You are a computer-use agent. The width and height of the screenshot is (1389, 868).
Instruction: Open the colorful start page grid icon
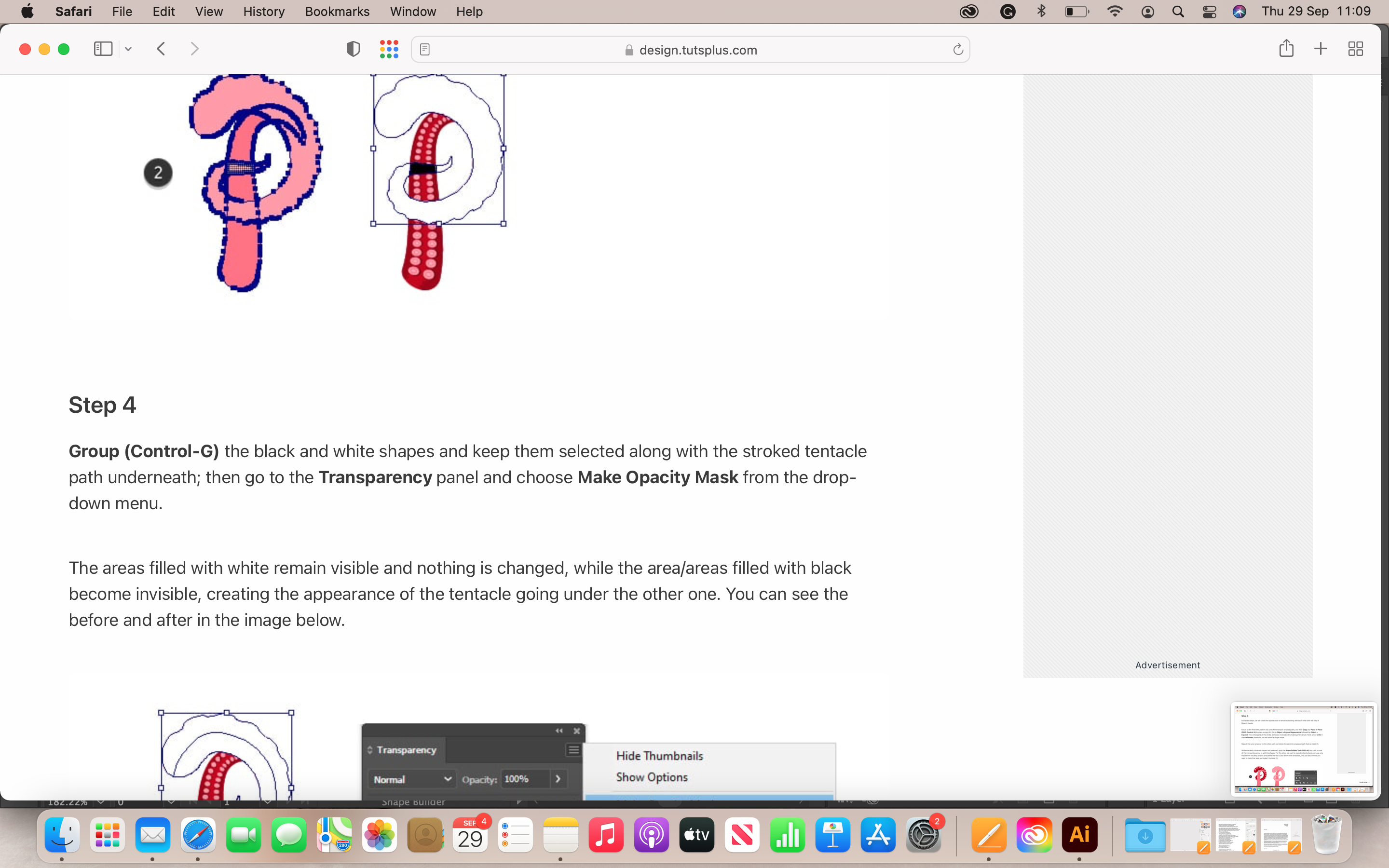(x=389, y=49)
